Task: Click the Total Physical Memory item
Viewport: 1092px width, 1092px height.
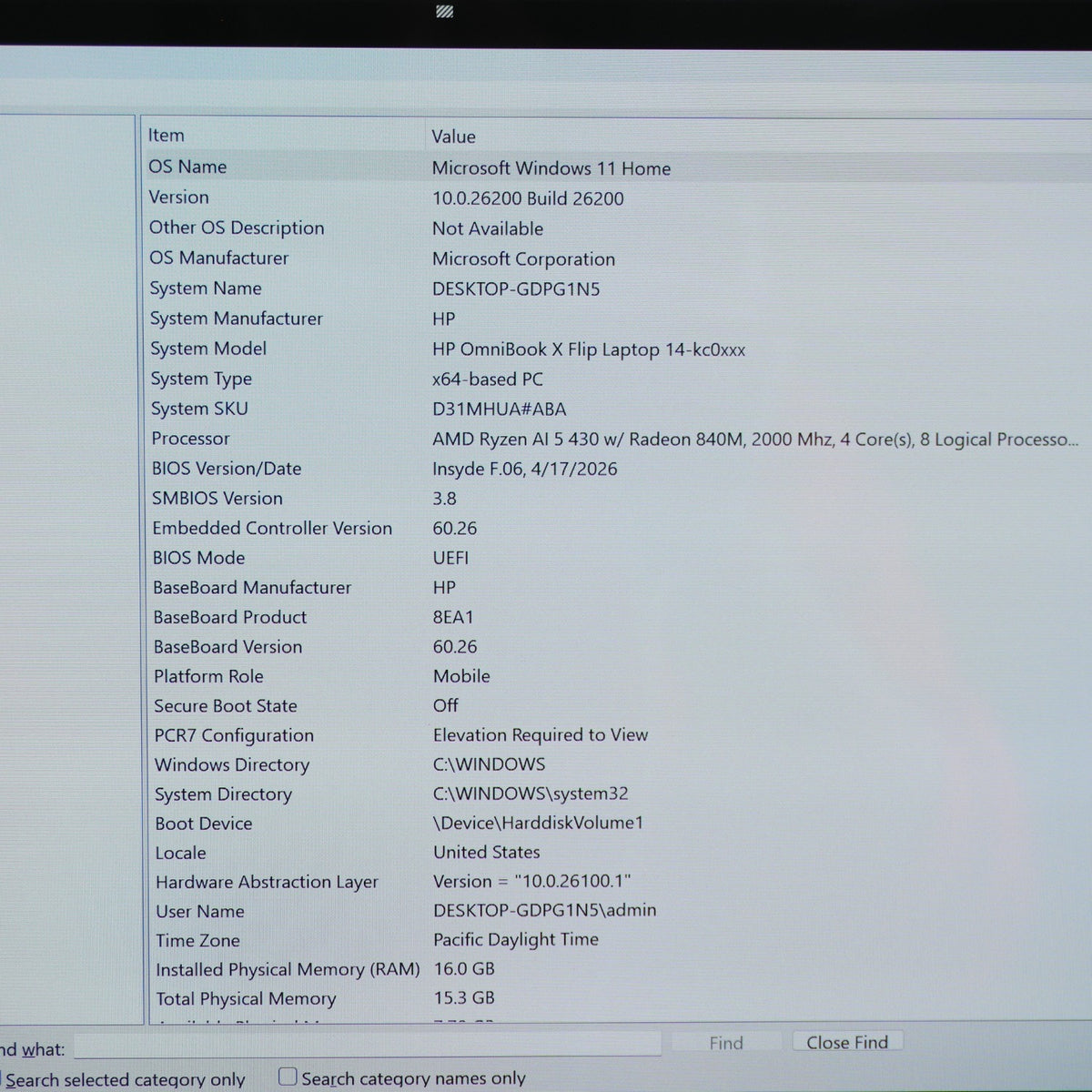Action: 246,999
